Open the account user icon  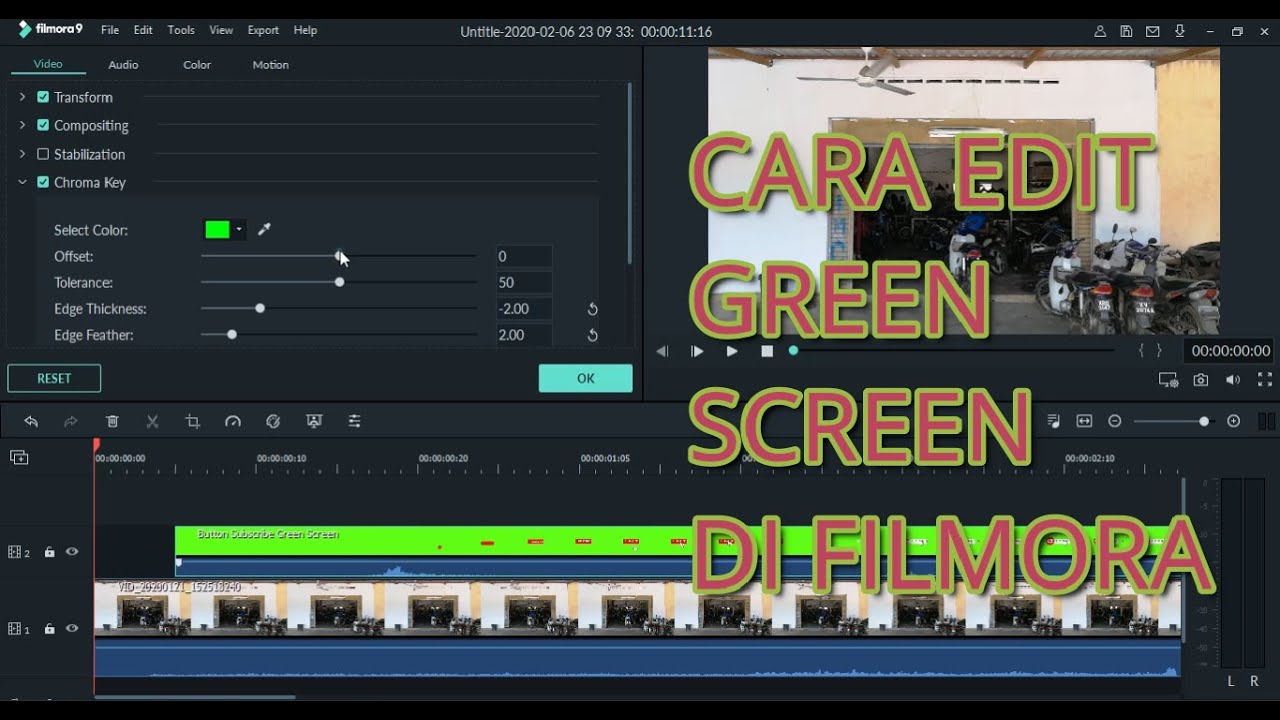(1100, 32)
